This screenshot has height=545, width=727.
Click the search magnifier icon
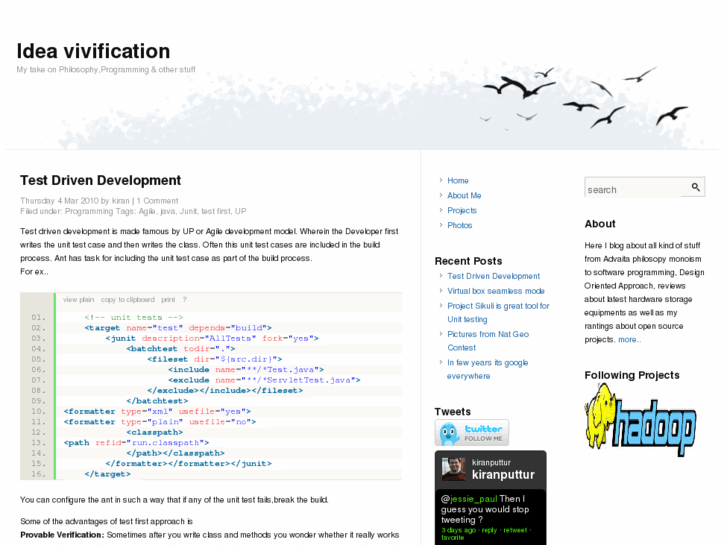pos(695,187)
